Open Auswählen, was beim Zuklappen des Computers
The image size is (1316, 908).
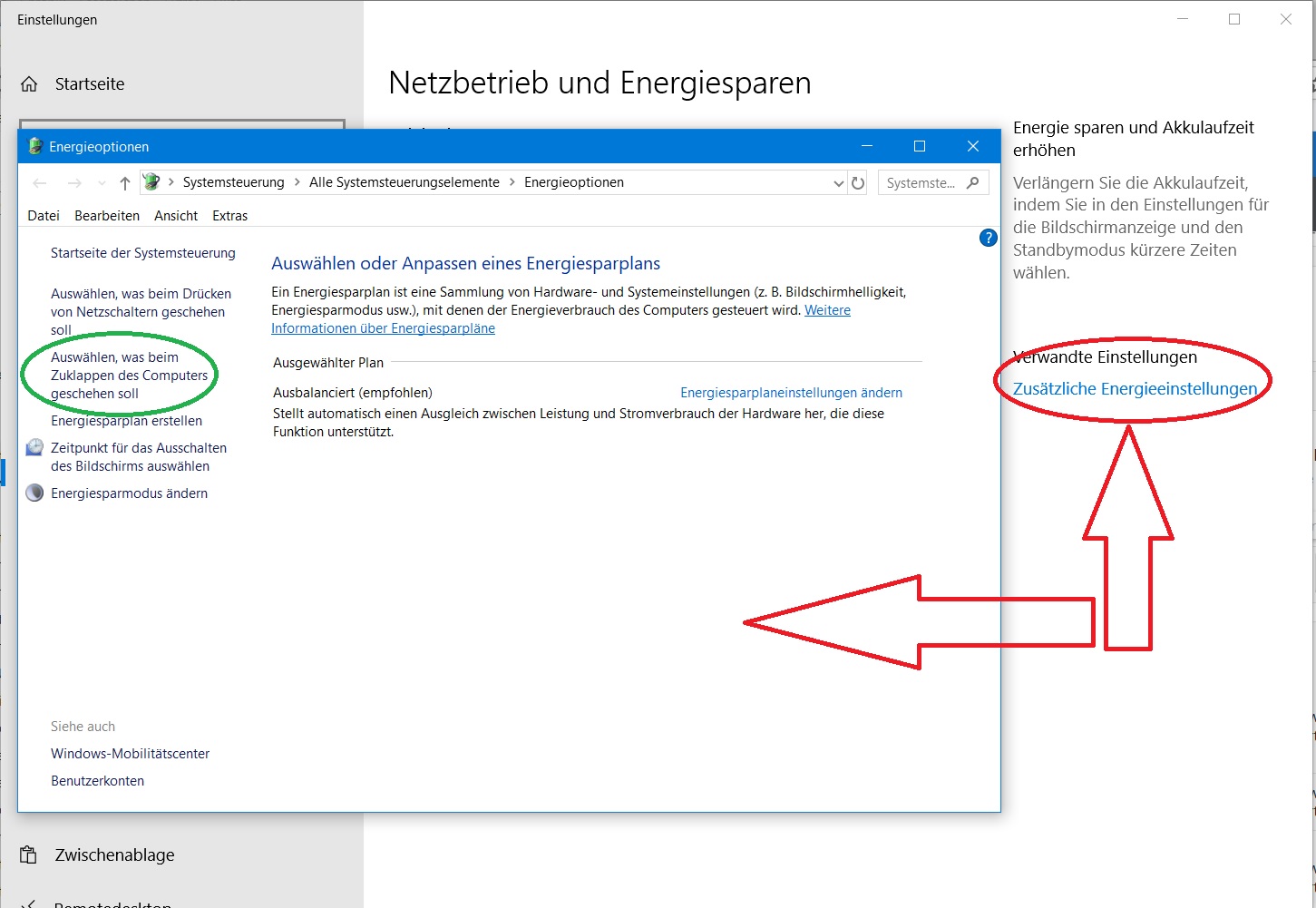click(129, 375)
